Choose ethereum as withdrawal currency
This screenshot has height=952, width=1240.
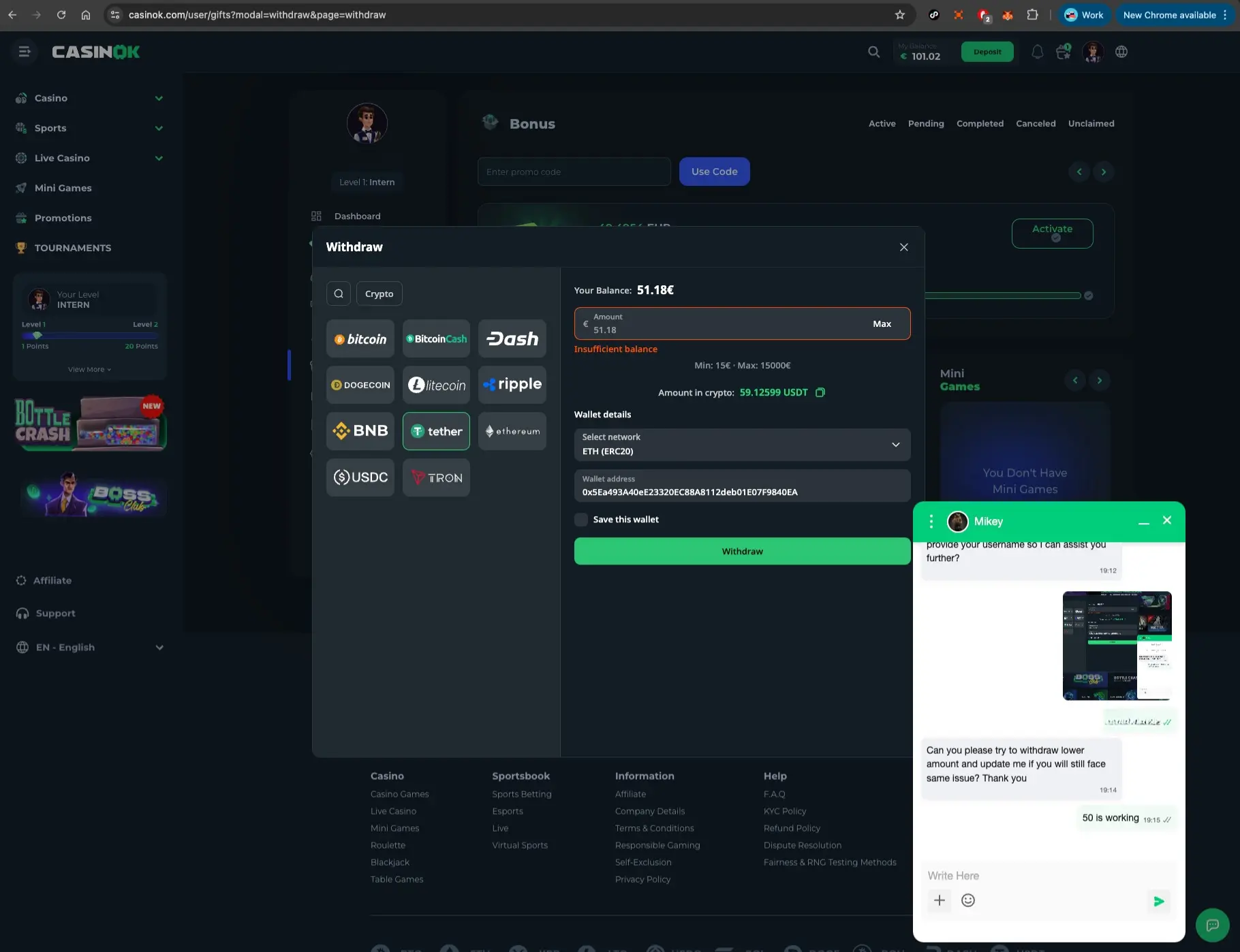[512, 431]
